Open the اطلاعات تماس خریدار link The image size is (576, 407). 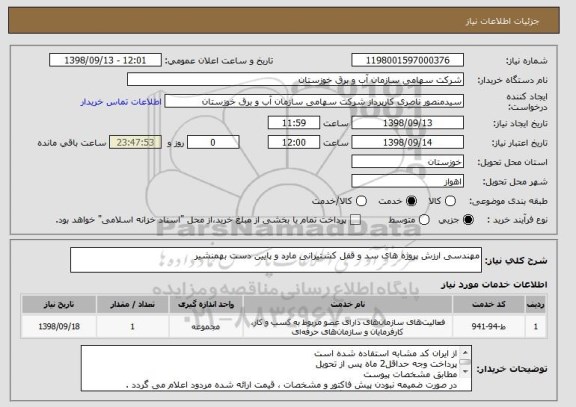point(121,102)
